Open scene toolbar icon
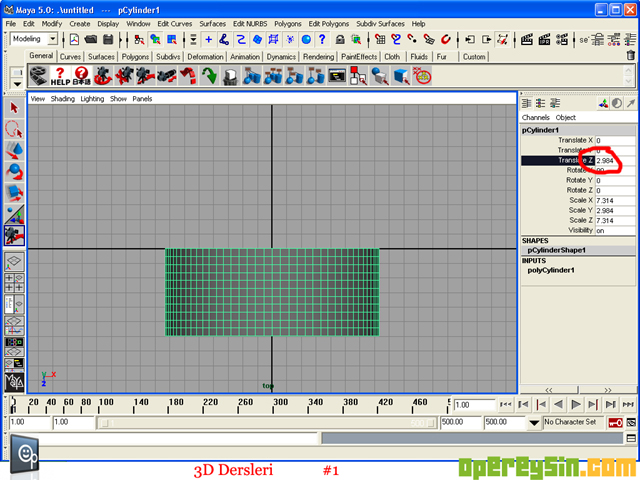640x480 pixels. [91, 40]
